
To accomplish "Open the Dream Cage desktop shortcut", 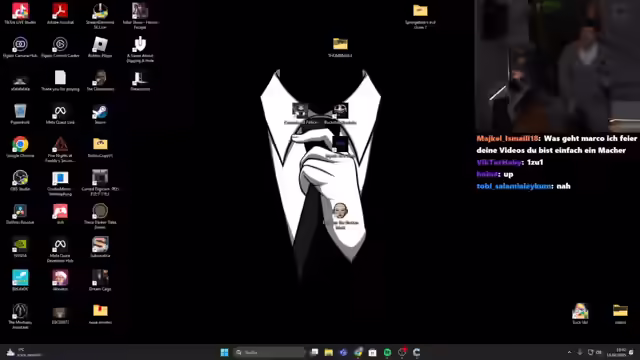I will click(x=100, y=280).
